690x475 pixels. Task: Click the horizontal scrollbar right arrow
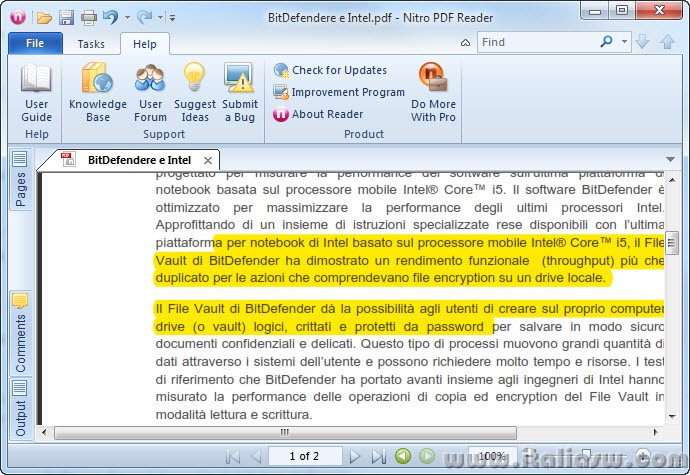[x=656, y=432]
